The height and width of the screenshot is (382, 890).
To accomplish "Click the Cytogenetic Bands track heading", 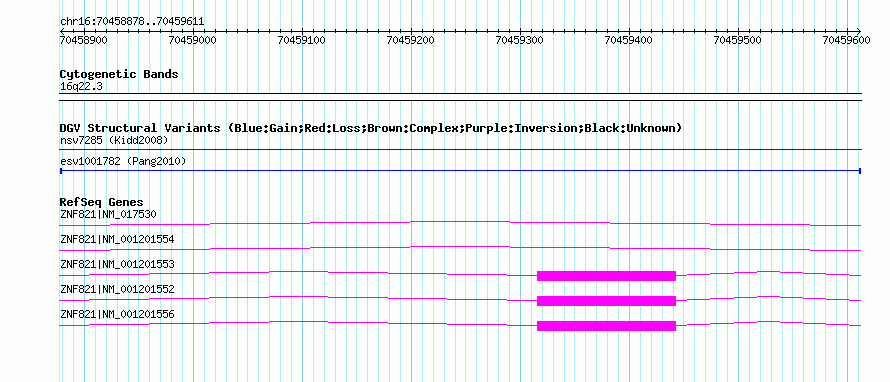I will (119, 74).
